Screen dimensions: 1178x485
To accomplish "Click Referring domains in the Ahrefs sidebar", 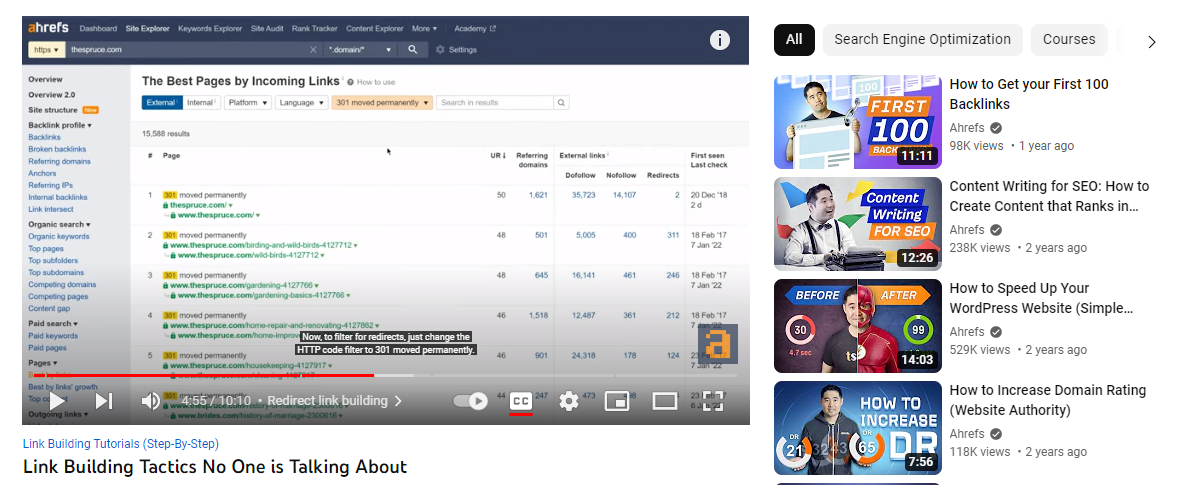I will coord(59,161).
